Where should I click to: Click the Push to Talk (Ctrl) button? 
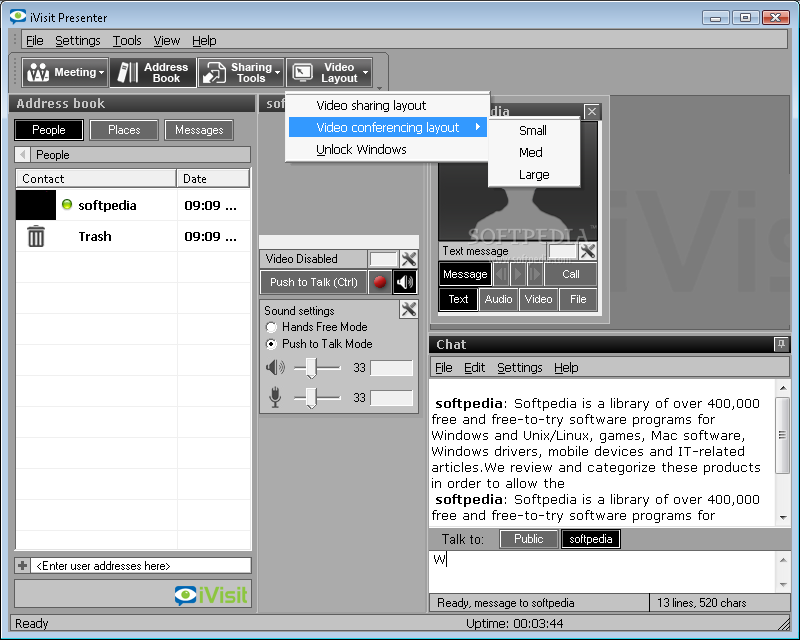(x=314, y=282)
